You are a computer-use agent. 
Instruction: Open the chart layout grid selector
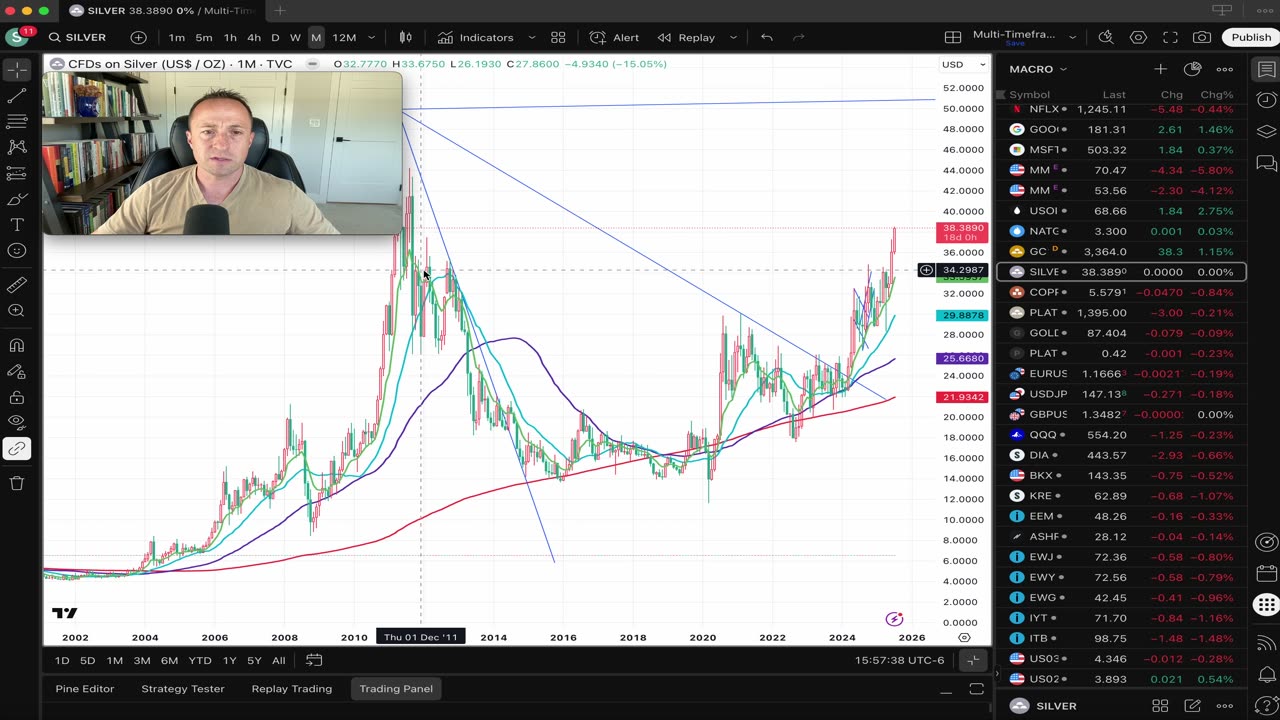(x=953, y=37)
